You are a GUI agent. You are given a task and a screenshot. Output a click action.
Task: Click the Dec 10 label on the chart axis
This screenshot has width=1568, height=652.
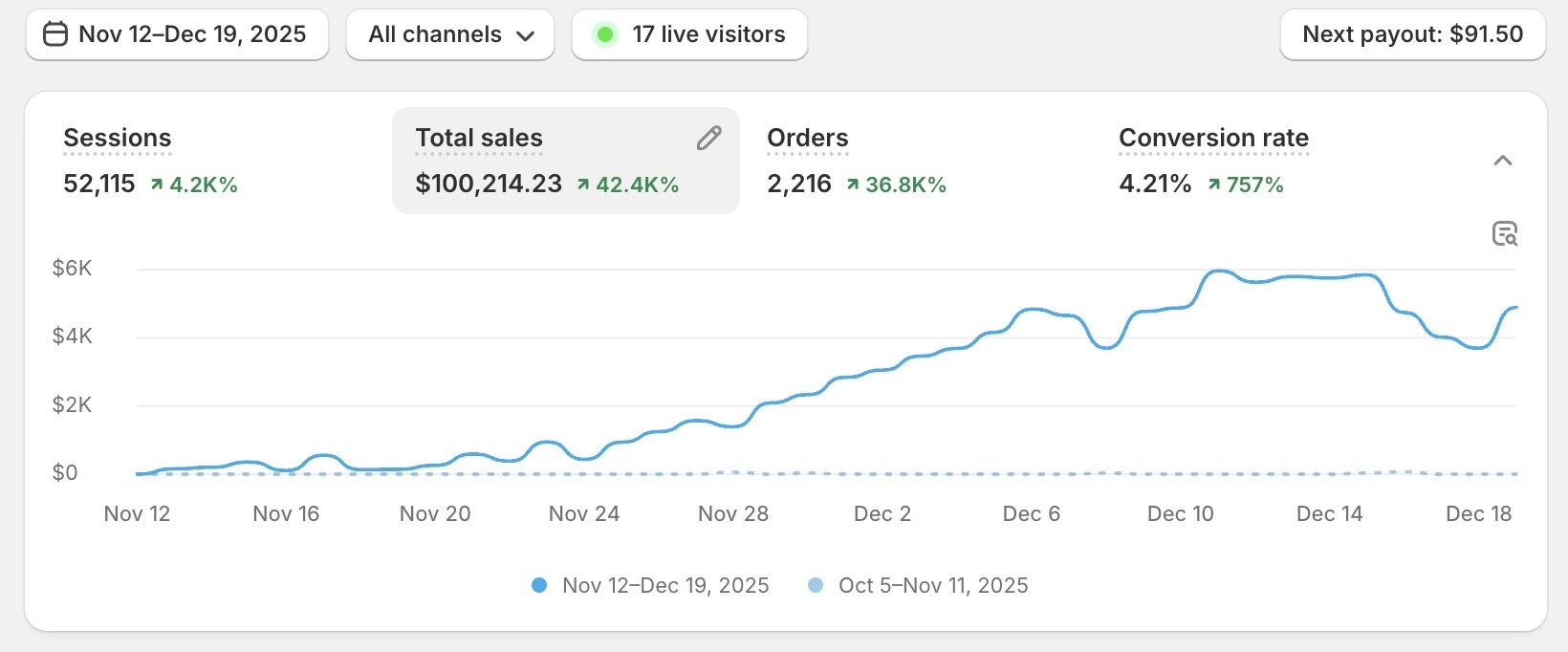coord(1180,513)
